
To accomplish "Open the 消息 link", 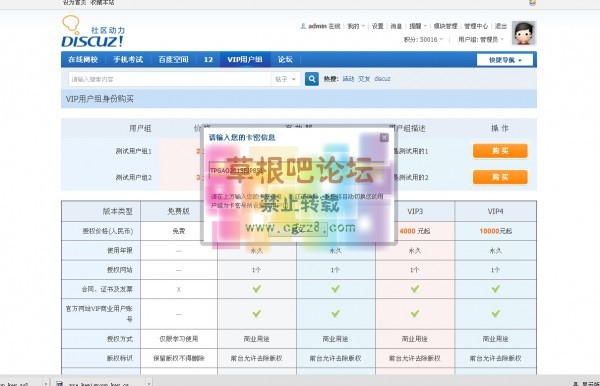I will 396,26.
